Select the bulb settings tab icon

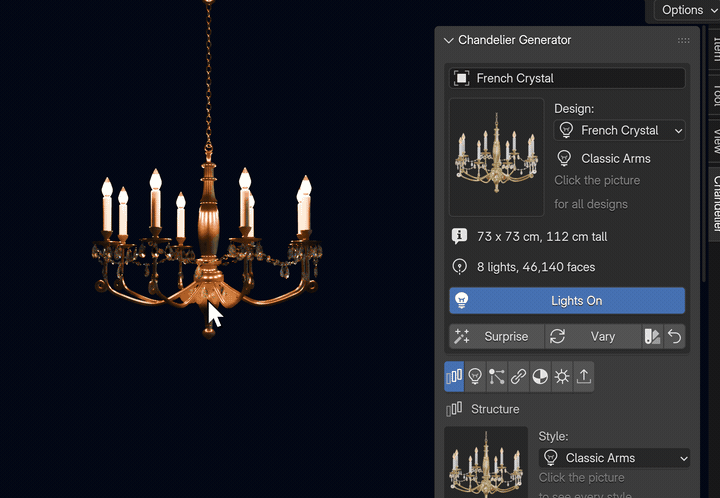pyautogui.click(x=475, y=377)
